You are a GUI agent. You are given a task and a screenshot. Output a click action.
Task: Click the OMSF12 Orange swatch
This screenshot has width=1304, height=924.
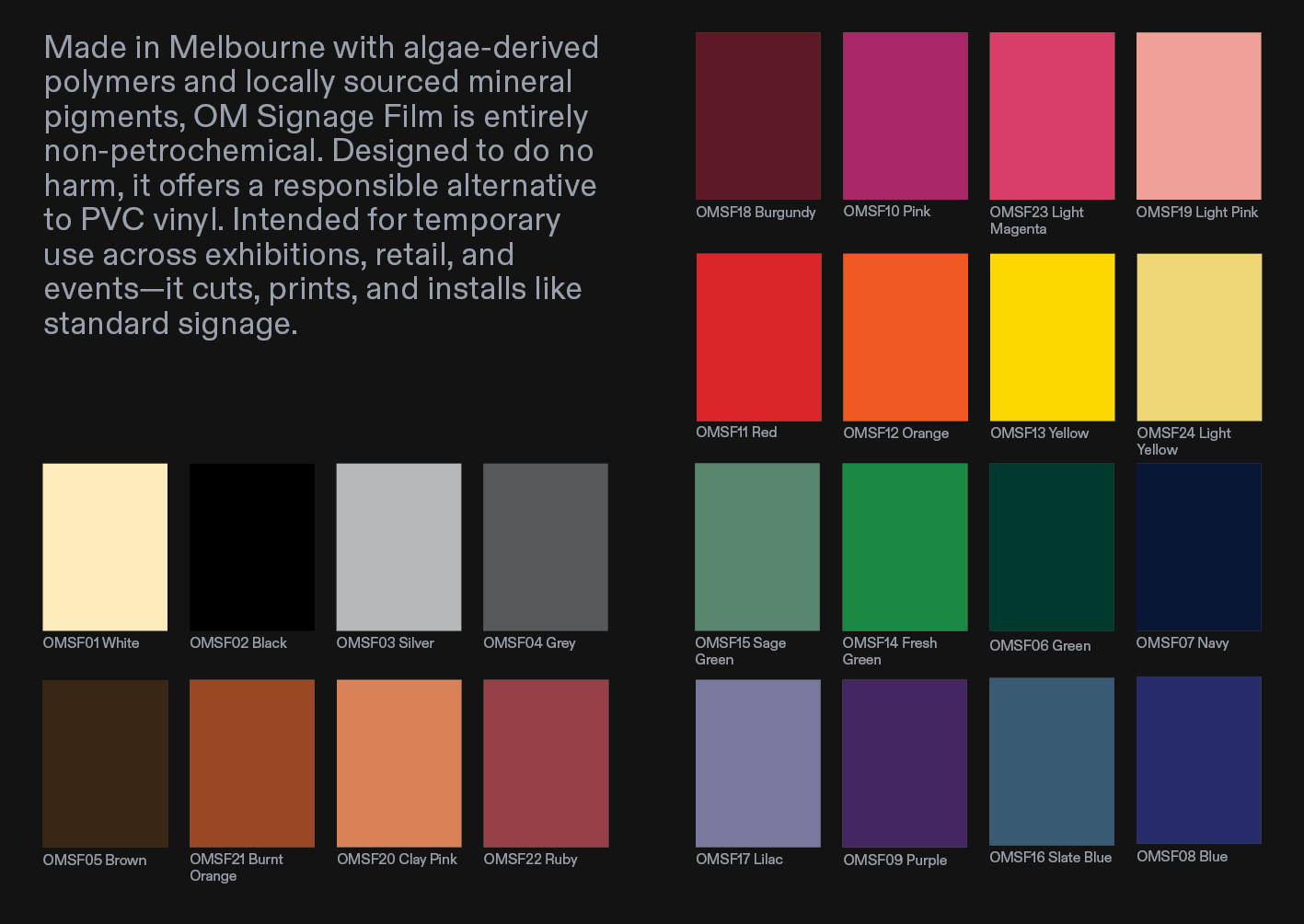coord(905,337)
